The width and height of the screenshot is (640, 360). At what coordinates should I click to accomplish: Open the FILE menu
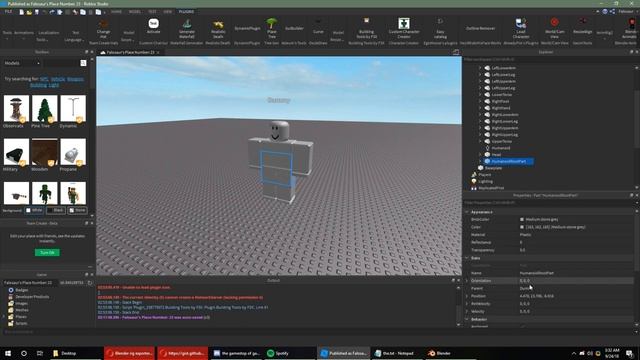point(8,11)
